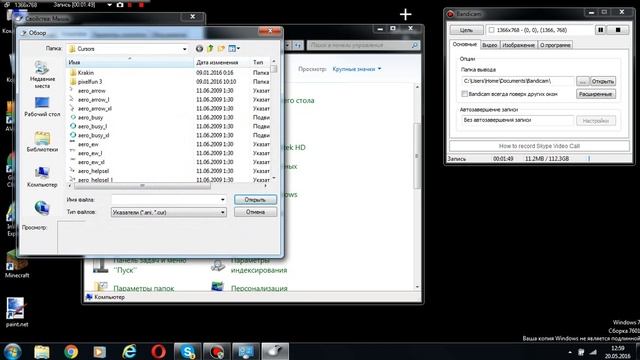Expand the Имя файла dropdown arrow

222,200
